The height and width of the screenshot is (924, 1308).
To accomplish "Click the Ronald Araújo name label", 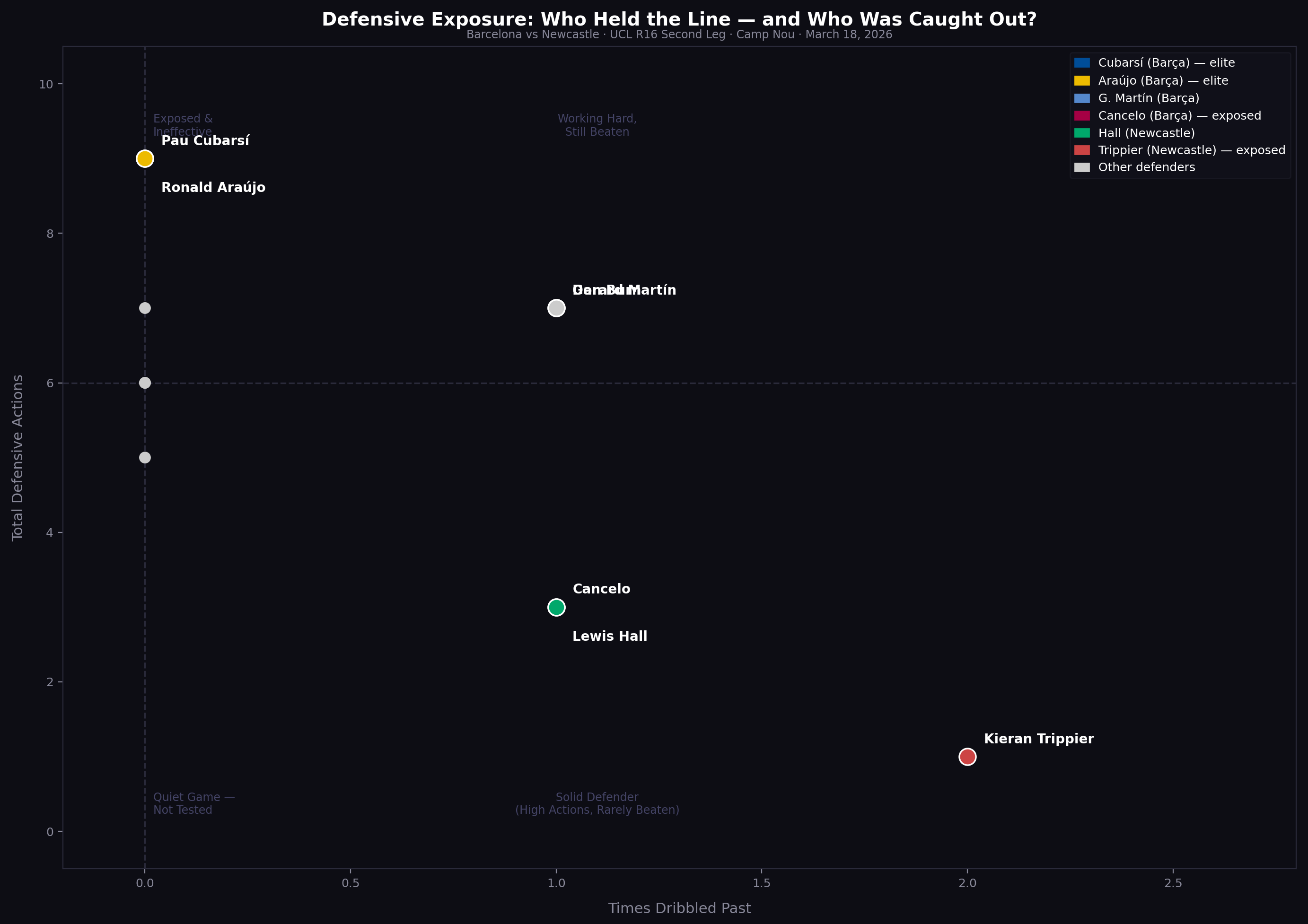I will point(213,187).
